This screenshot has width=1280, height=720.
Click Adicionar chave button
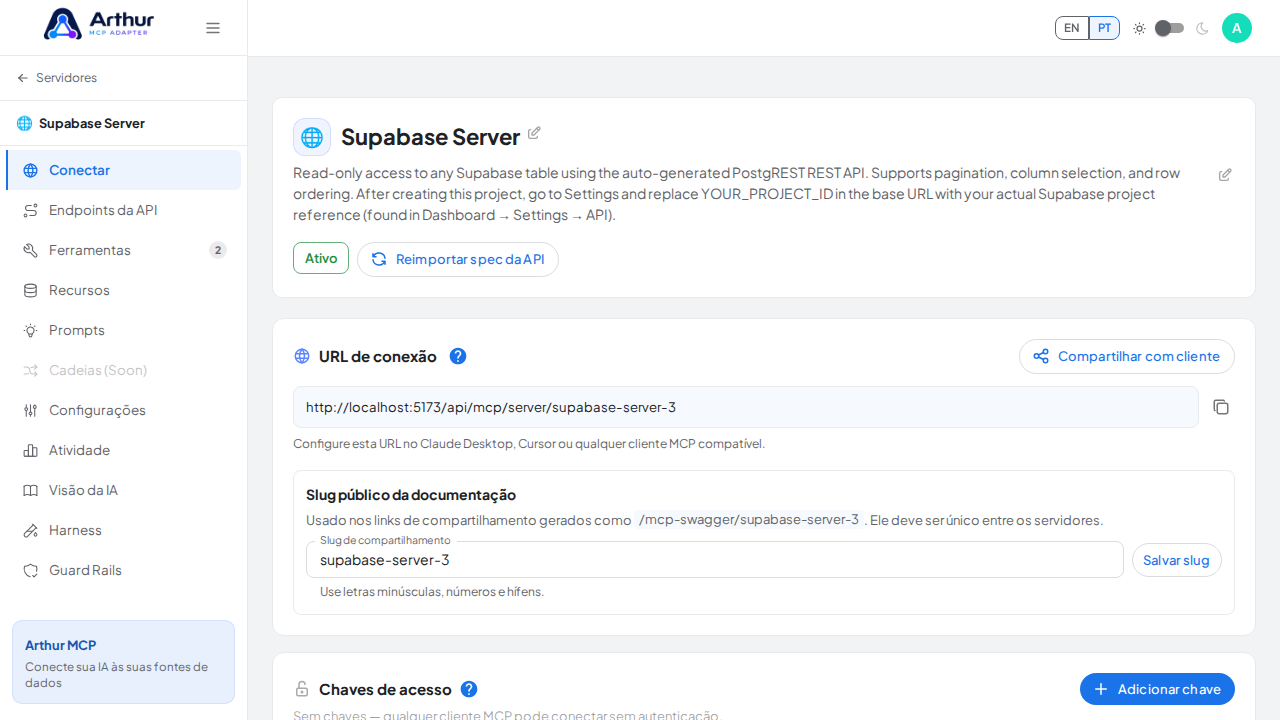pos(1157,689)
